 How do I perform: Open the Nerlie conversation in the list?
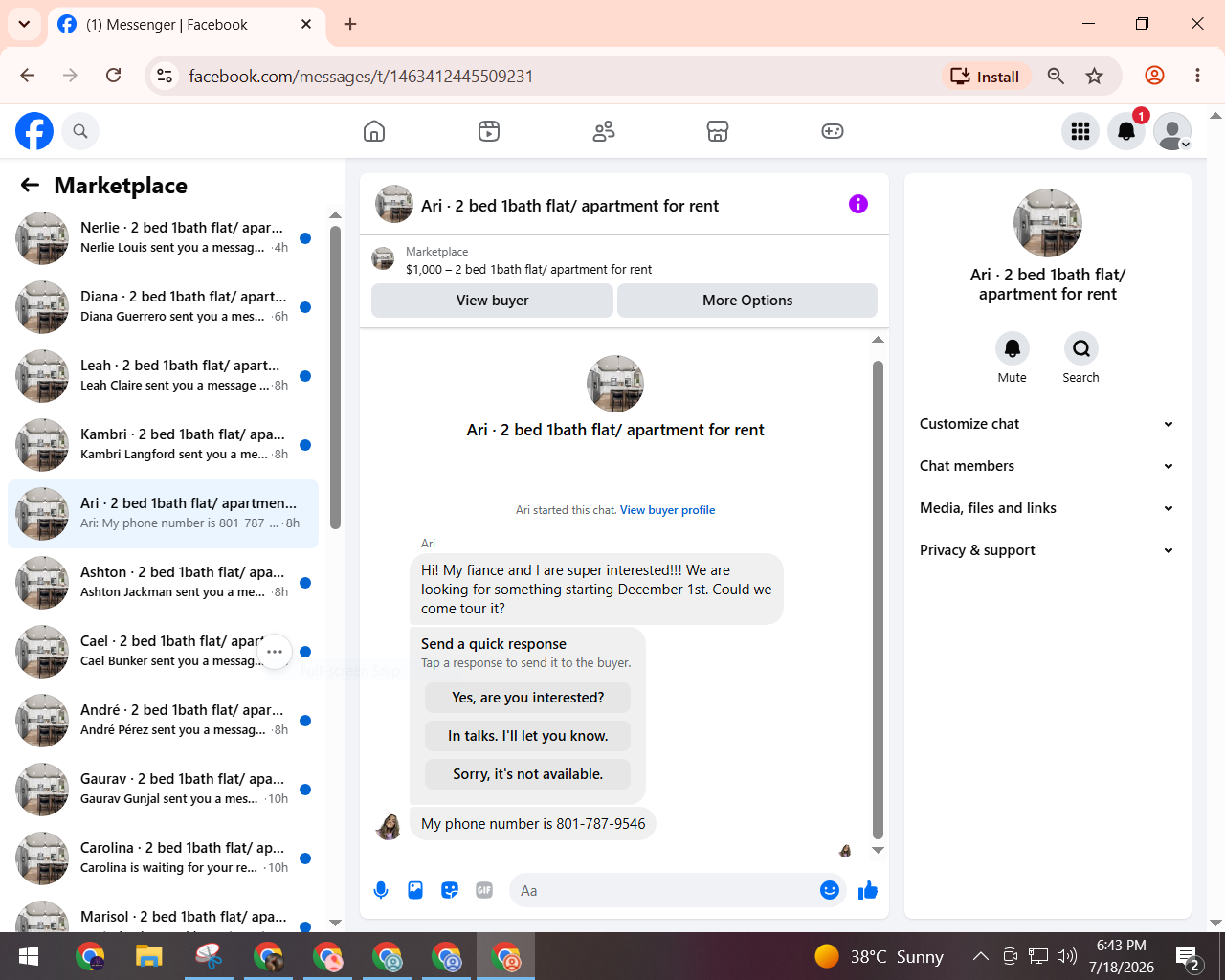[163, 238]
